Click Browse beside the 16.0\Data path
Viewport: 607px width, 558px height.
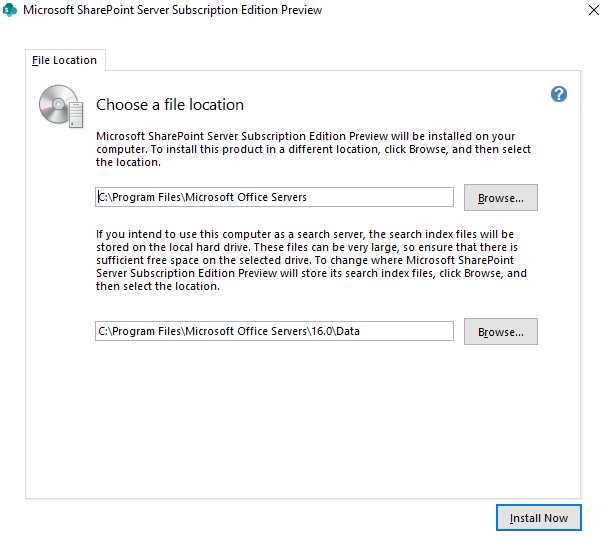500,332
